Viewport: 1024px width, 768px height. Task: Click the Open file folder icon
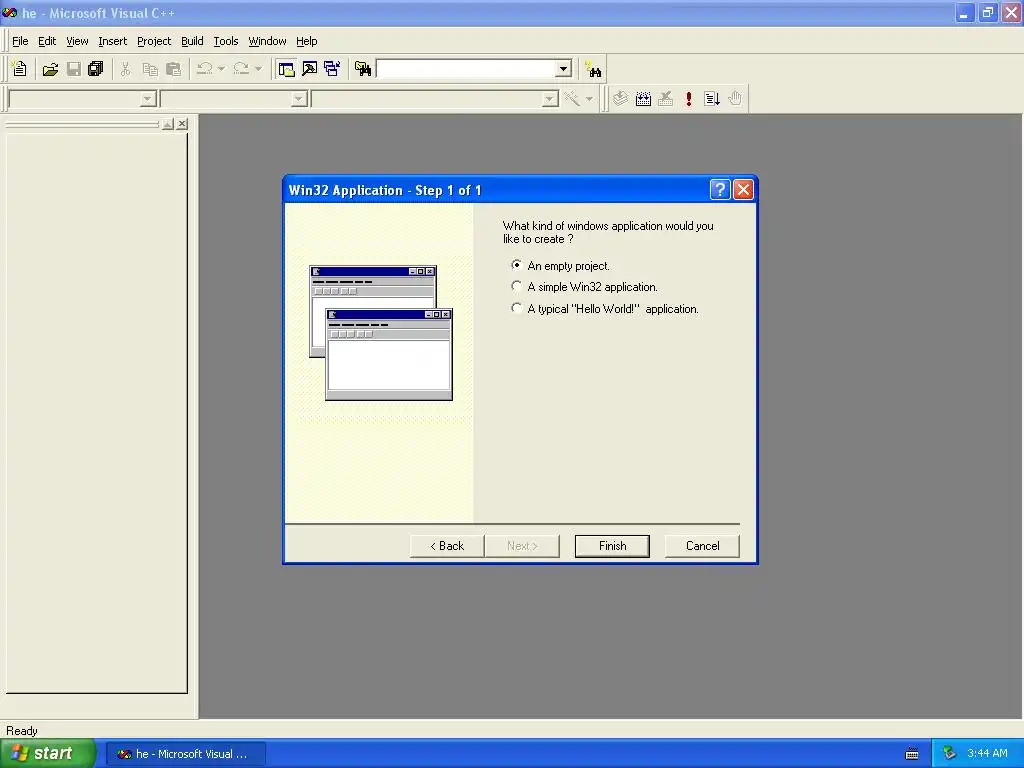tap(50, 69)
